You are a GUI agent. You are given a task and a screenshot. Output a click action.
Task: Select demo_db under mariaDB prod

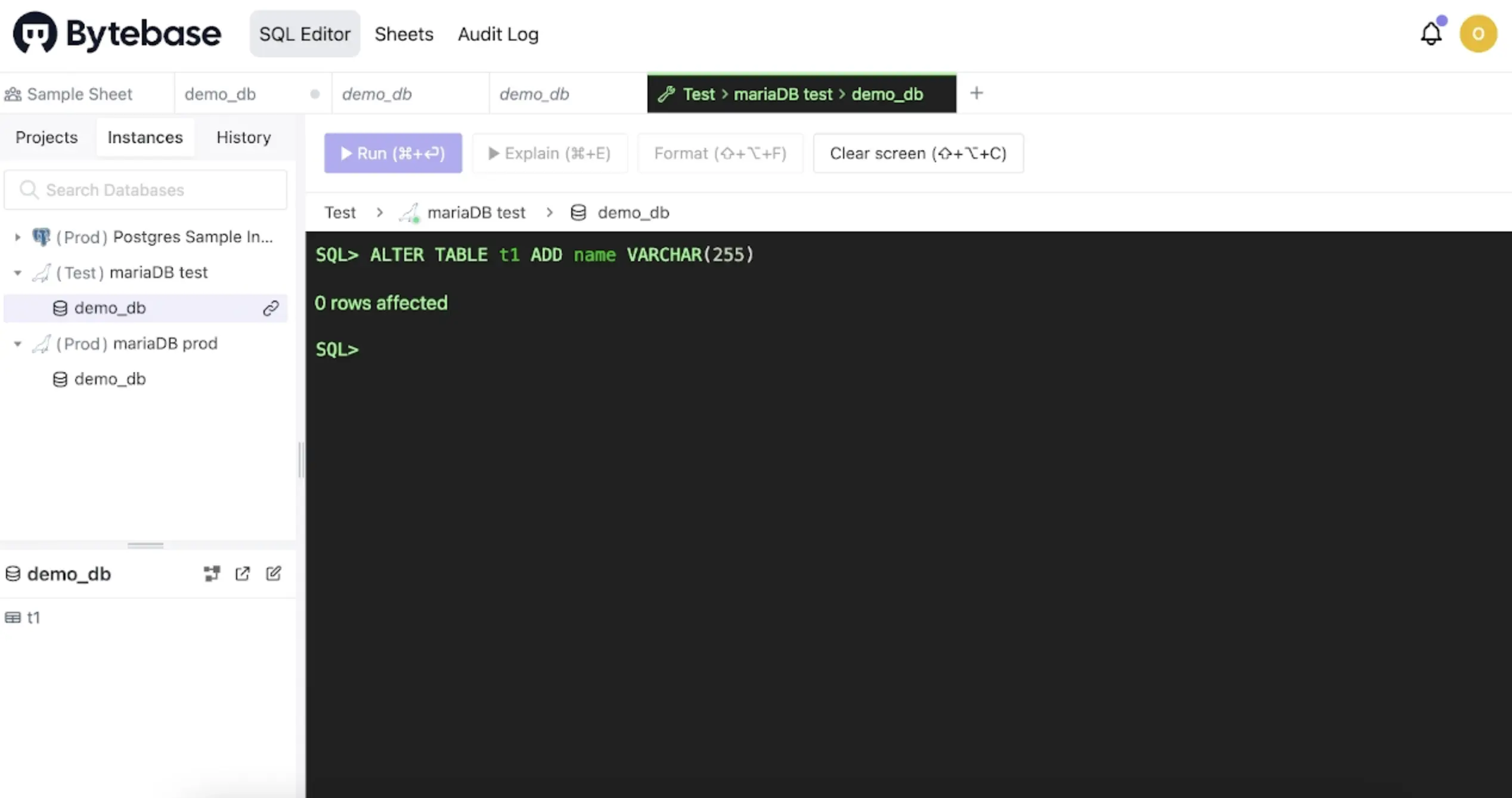(x=145, y=379)
